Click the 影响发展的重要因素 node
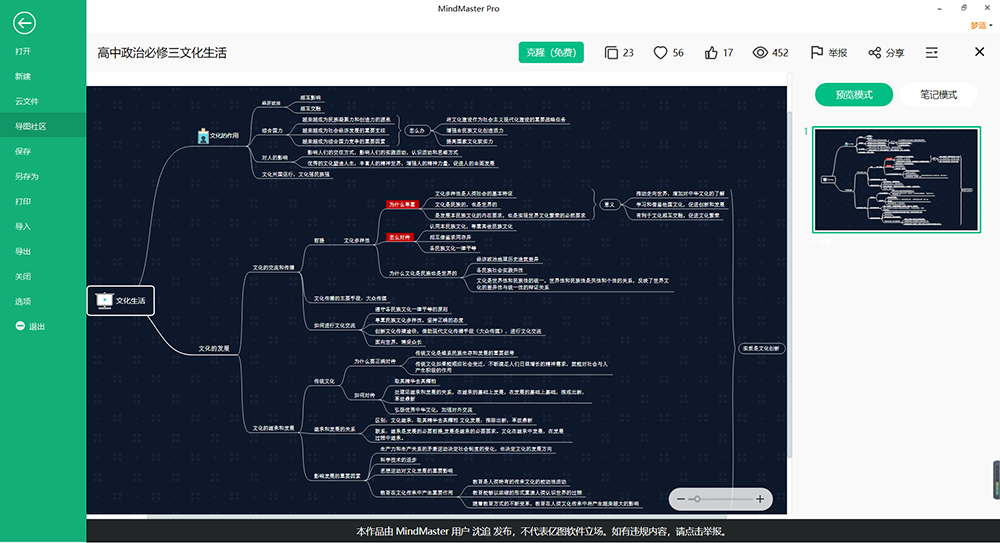This screenshot has height=543, width=1000. [x=337, y=476]
